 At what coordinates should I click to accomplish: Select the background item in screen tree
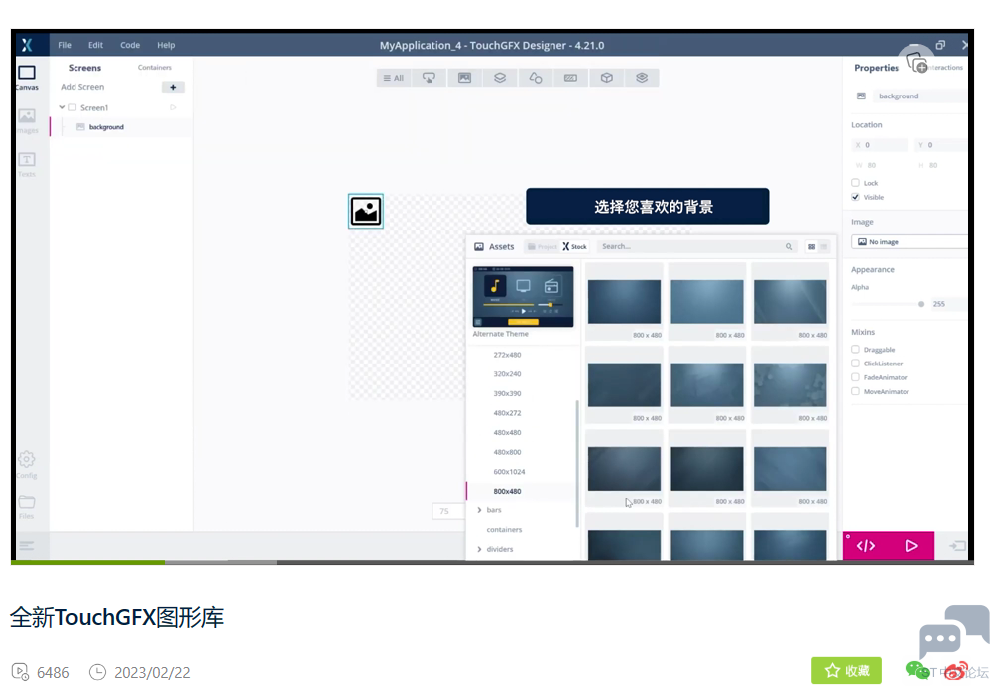point(106,127)
